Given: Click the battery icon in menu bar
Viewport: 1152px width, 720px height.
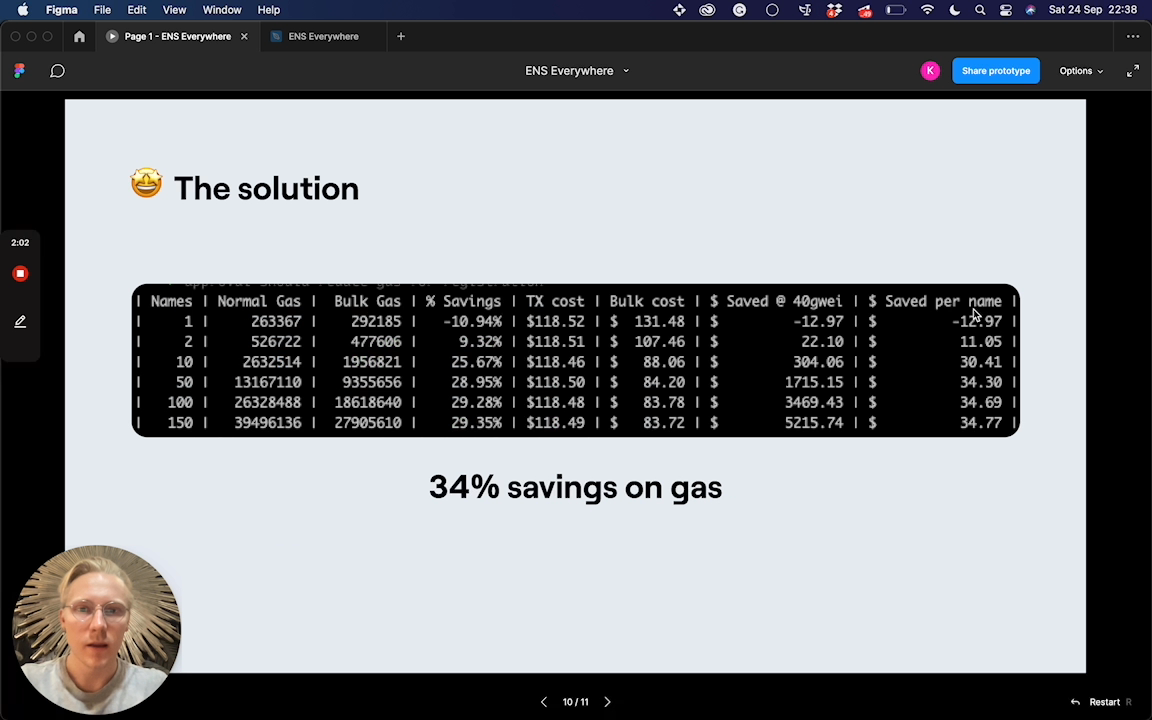Looking at the screenshot, I should [x=895, y=10].
